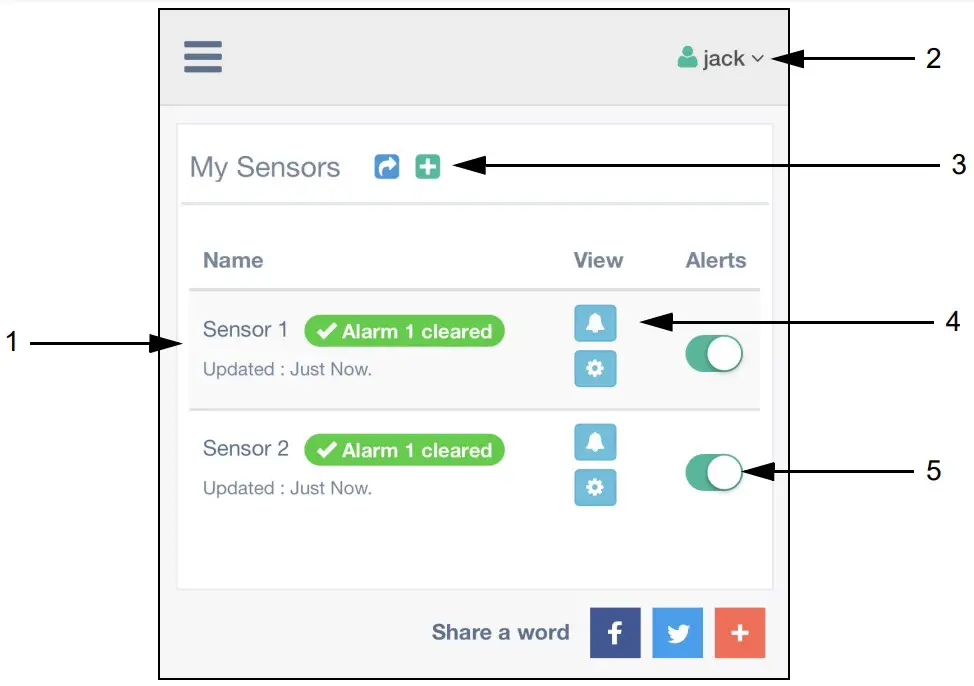Click the green add sensor plus icon
Image resolution: width=974 pixels, height=686 pixels.
tap(428, 167)
